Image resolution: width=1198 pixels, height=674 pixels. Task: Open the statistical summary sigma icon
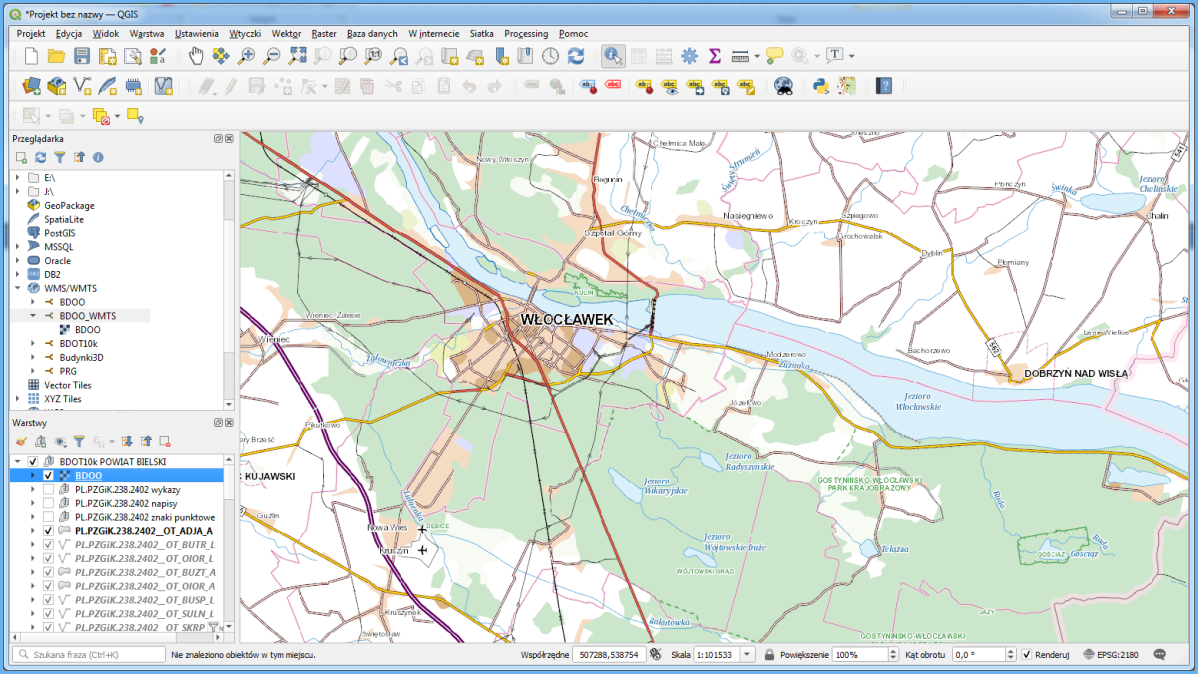click(714, 56)
